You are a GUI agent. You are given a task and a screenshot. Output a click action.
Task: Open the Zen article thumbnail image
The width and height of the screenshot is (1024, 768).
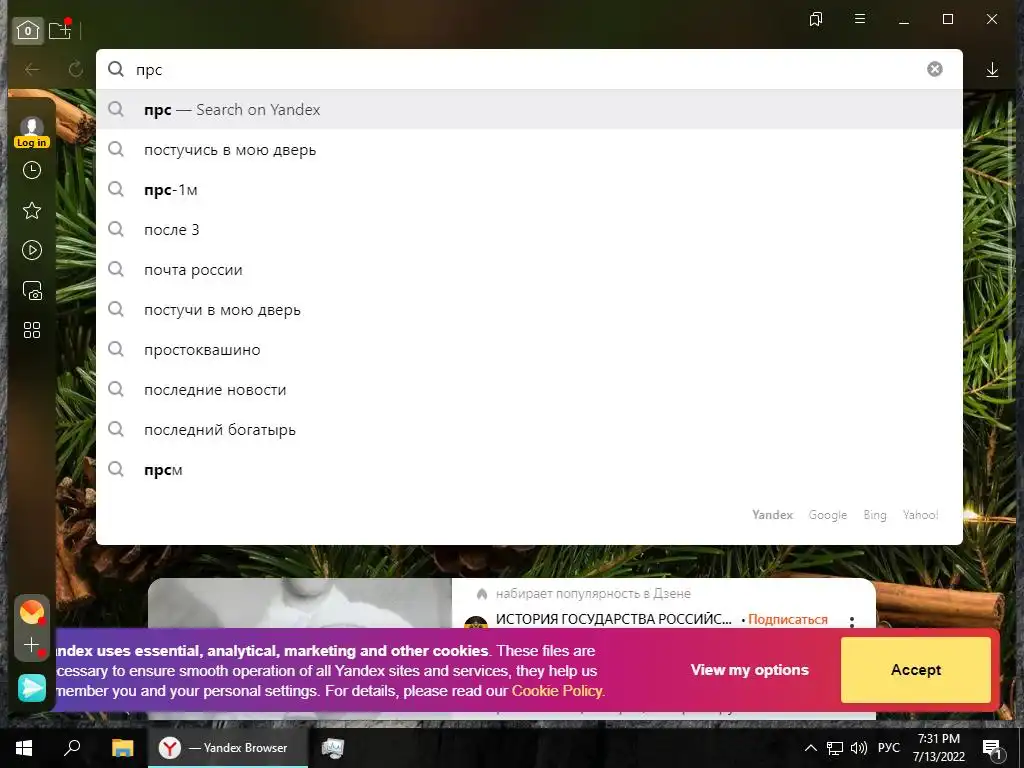coord(300,603)
